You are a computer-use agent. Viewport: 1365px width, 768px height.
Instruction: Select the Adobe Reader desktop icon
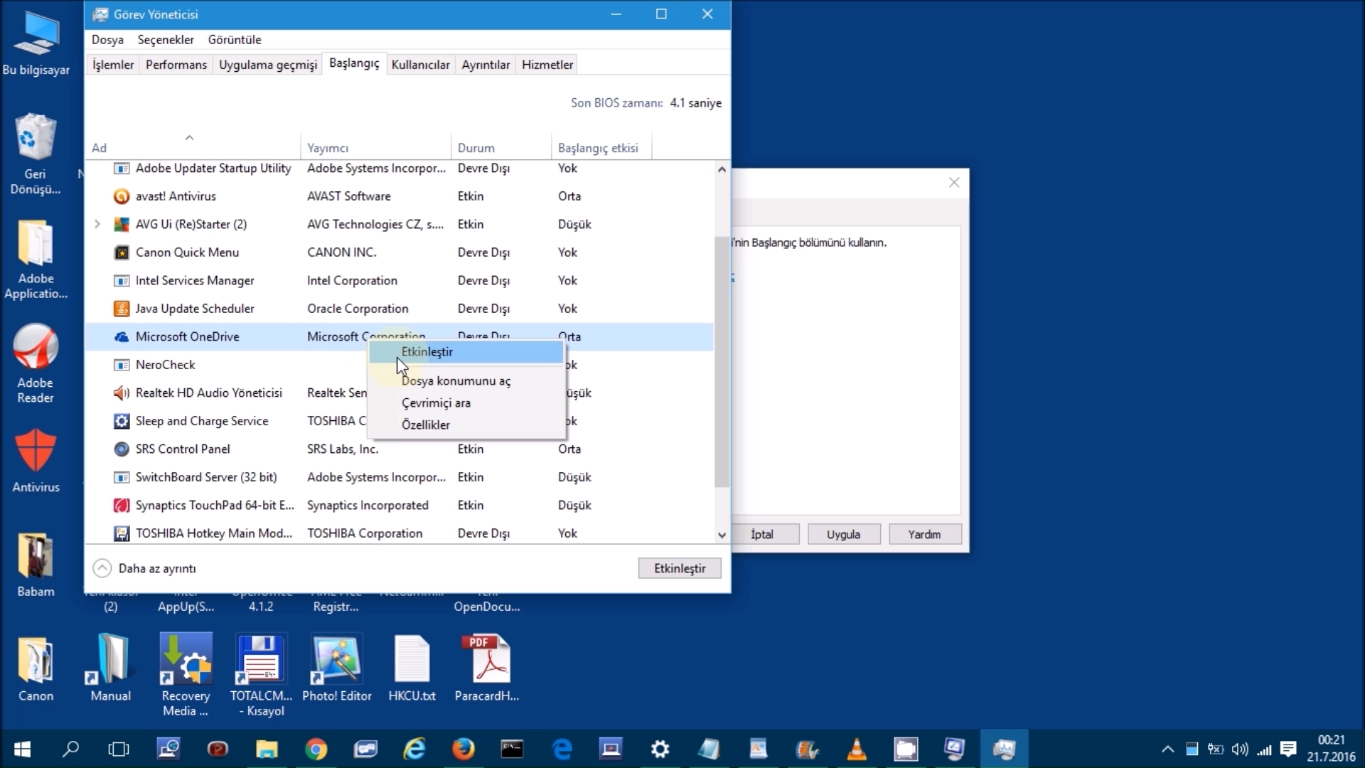coord(36,364)
